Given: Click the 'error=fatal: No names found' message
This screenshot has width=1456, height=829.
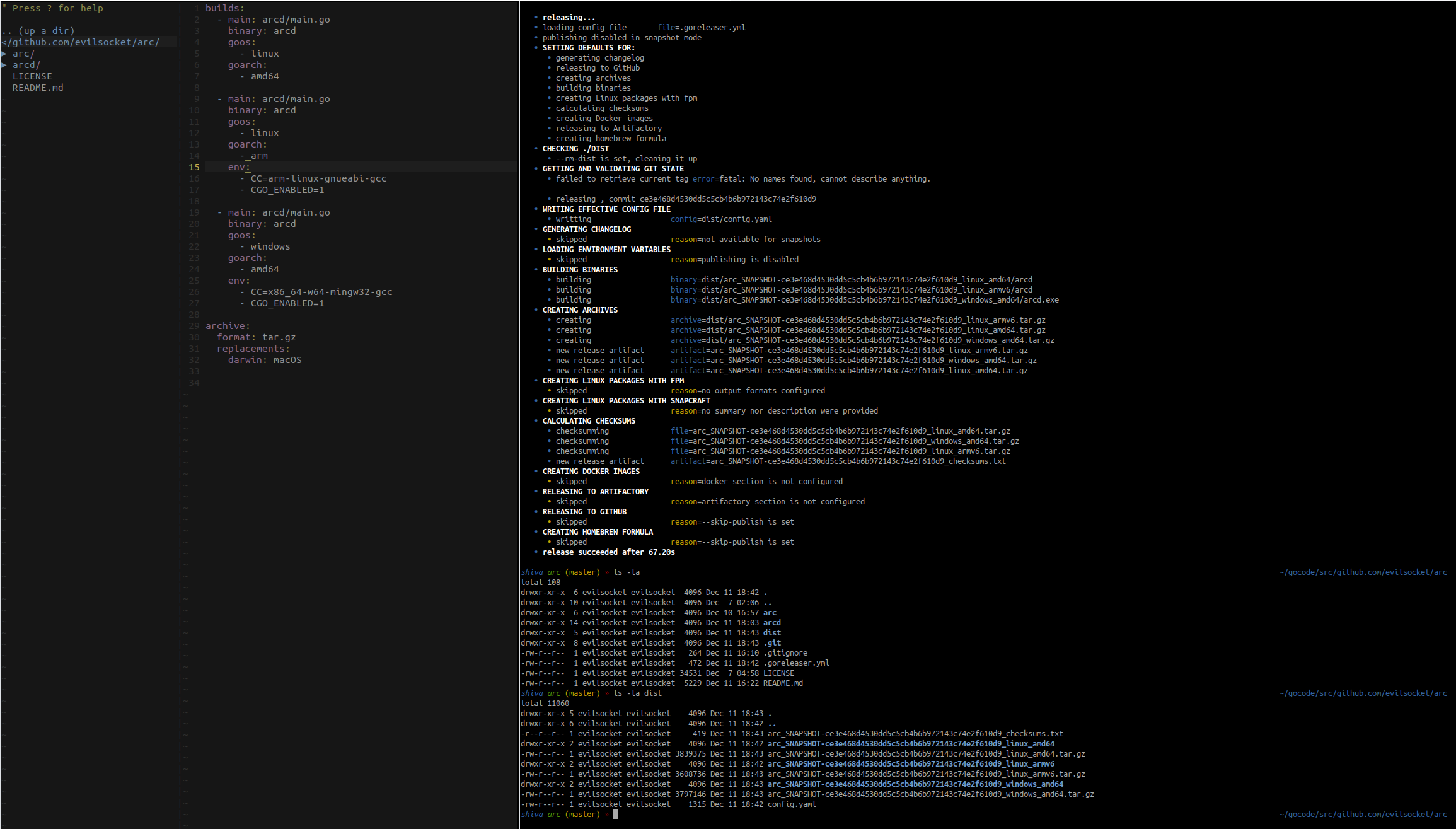Looking at the screenshot, I should (x=811, y=179).
